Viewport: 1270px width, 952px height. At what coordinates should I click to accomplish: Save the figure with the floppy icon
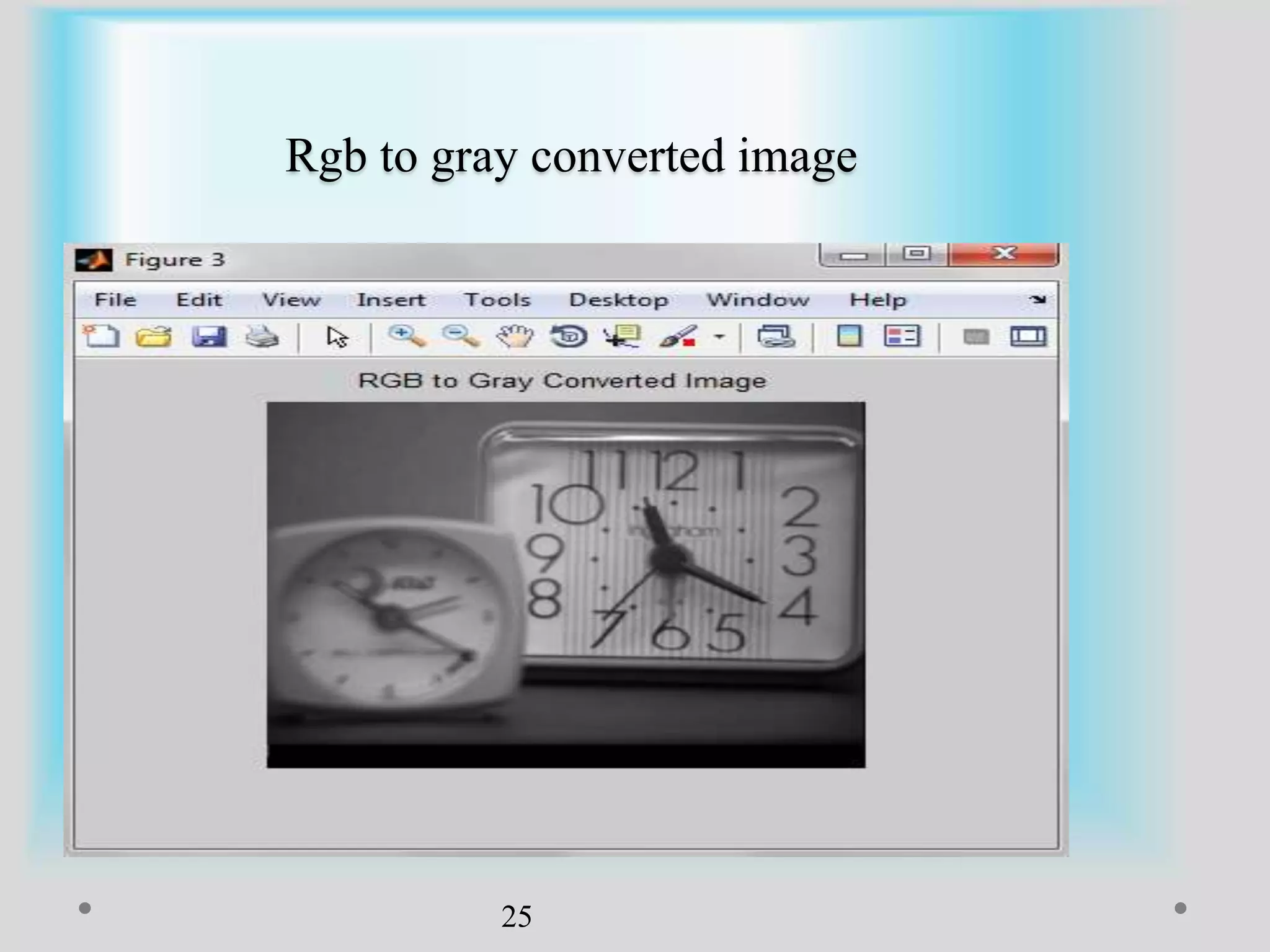[209, 337]
